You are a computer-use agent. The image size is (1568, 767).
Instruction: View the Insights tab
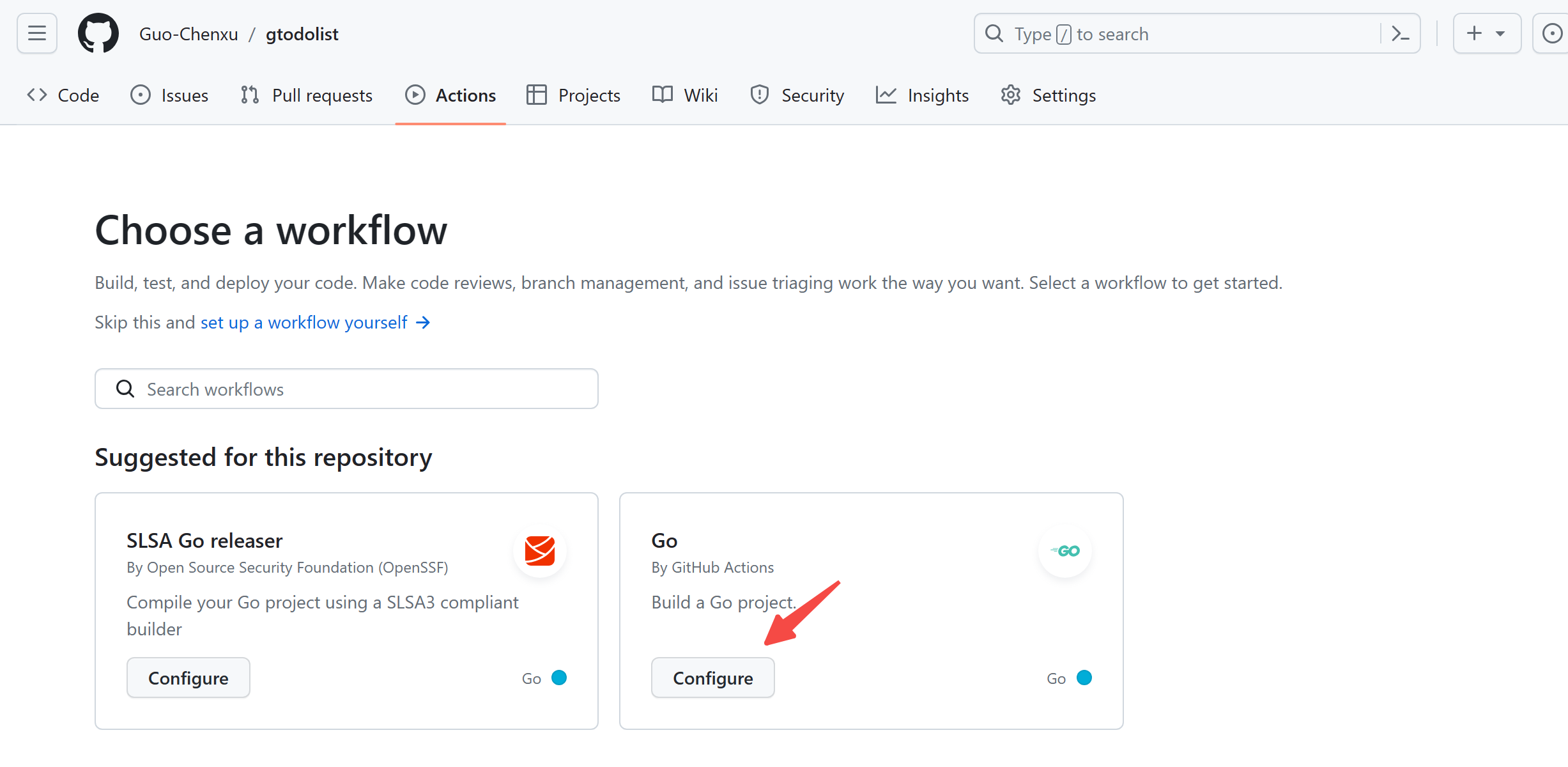922,95
